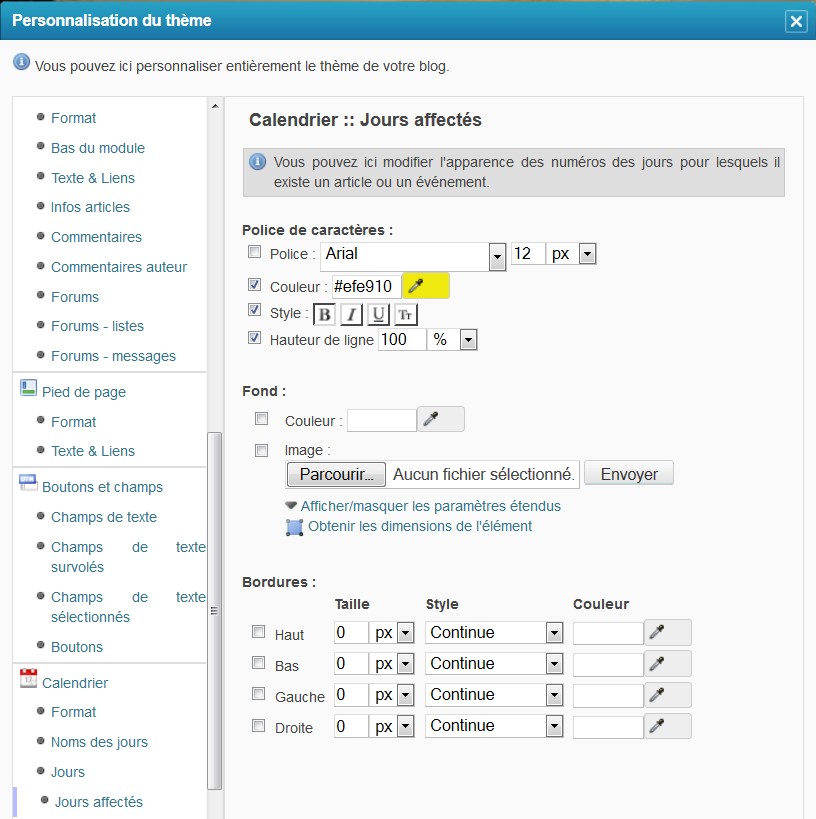Open the line height percent unit dropdown
This screenshot has height=819, width=816.
tap(467, 341)
